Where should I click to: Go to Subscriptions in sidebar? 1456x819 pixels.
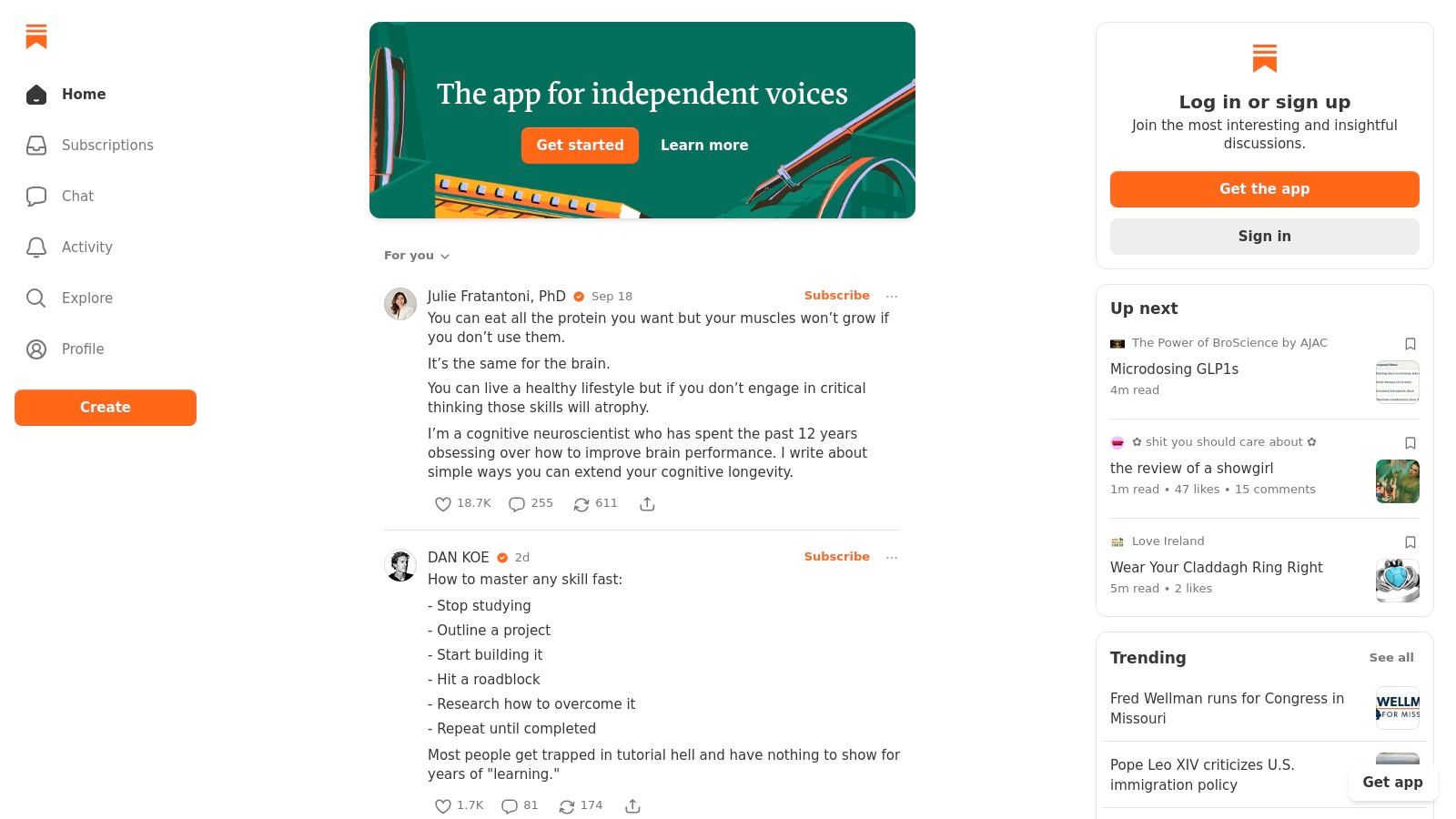pyautogui.click(x=106, y=146)
